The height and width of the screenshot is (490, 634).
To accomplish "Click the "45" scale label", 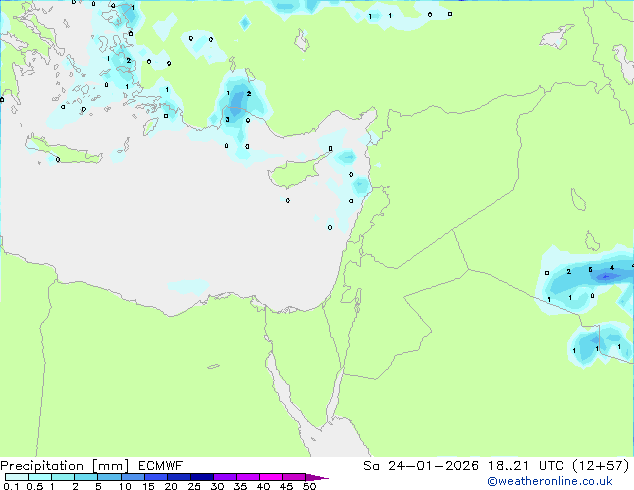I will pyautogui.click(x=286, y=486).
